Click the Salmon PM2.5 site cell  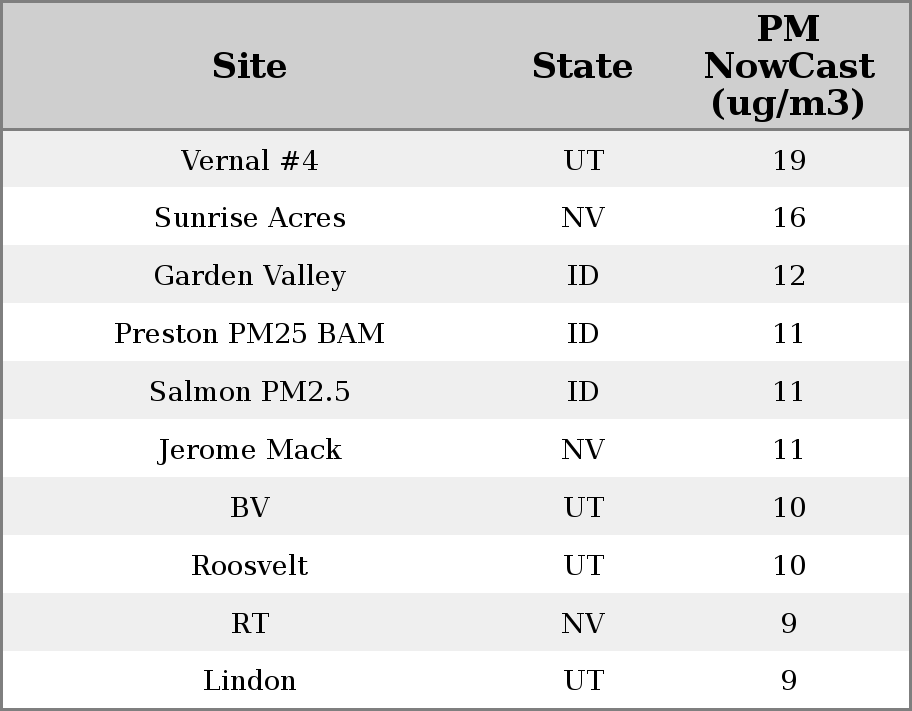click(250, 391)
